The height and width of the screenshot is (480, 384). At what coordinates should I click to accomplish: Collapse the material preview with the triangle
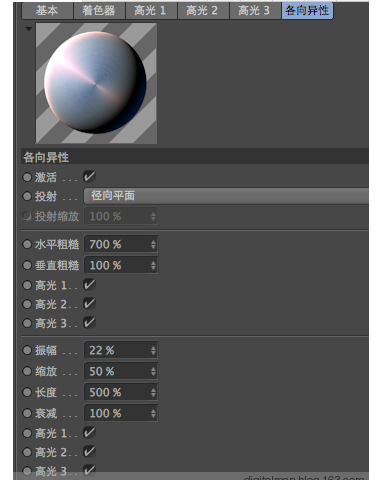[x=29, y=29]
